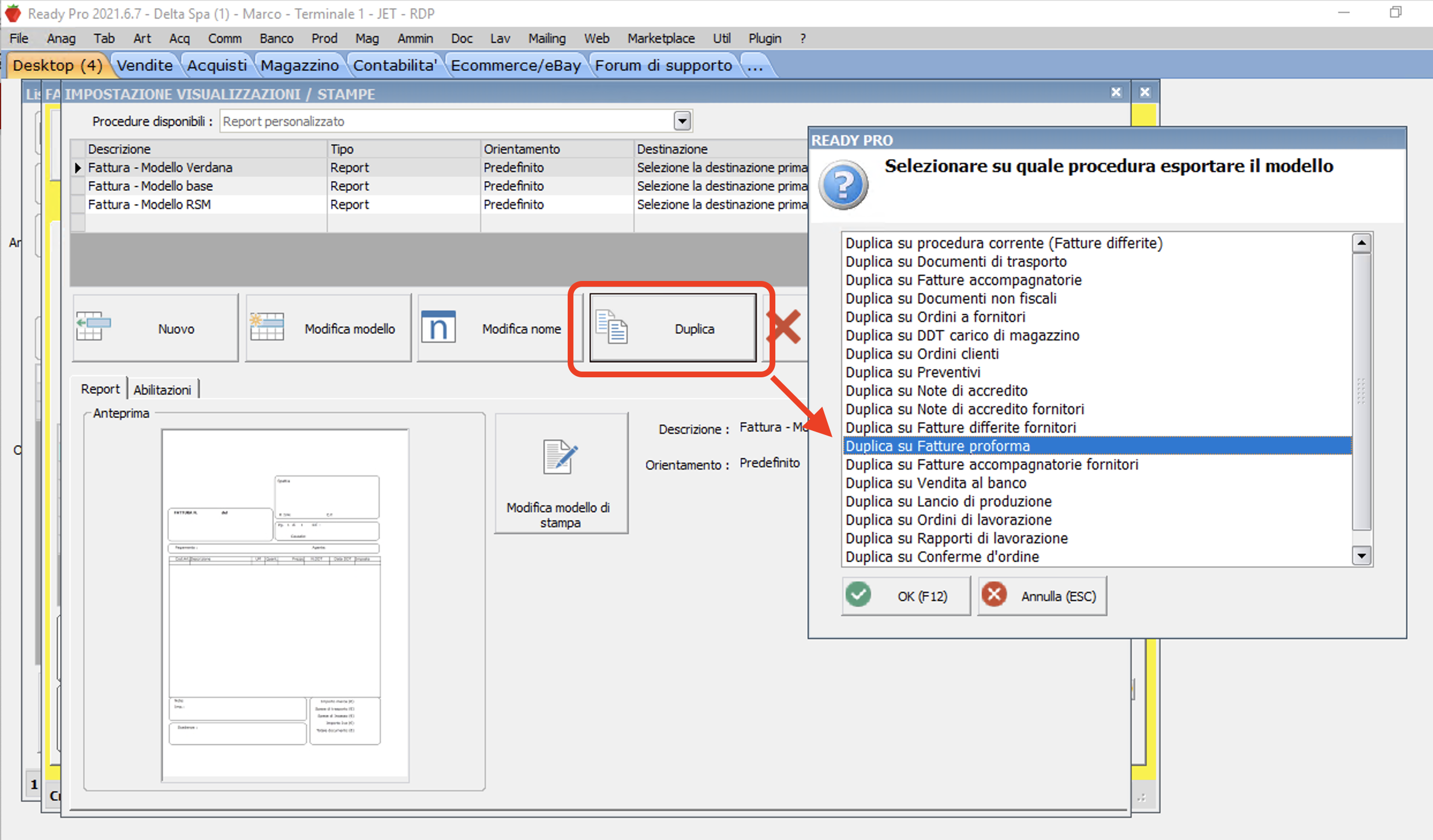Click the Orientamento column header

pos(557,149)
